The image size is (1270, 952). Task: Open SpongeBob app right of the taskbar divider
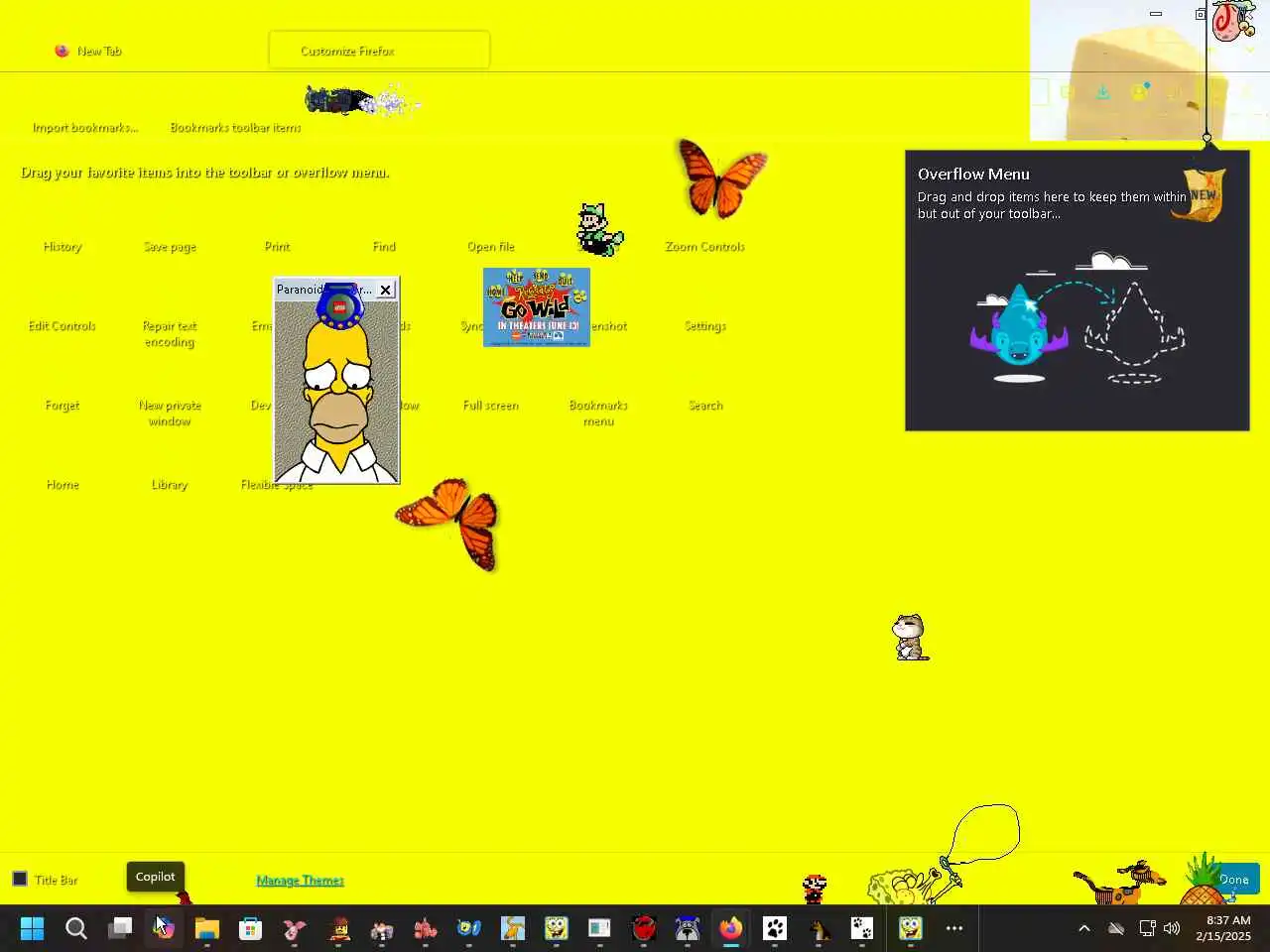coord(910,929)
